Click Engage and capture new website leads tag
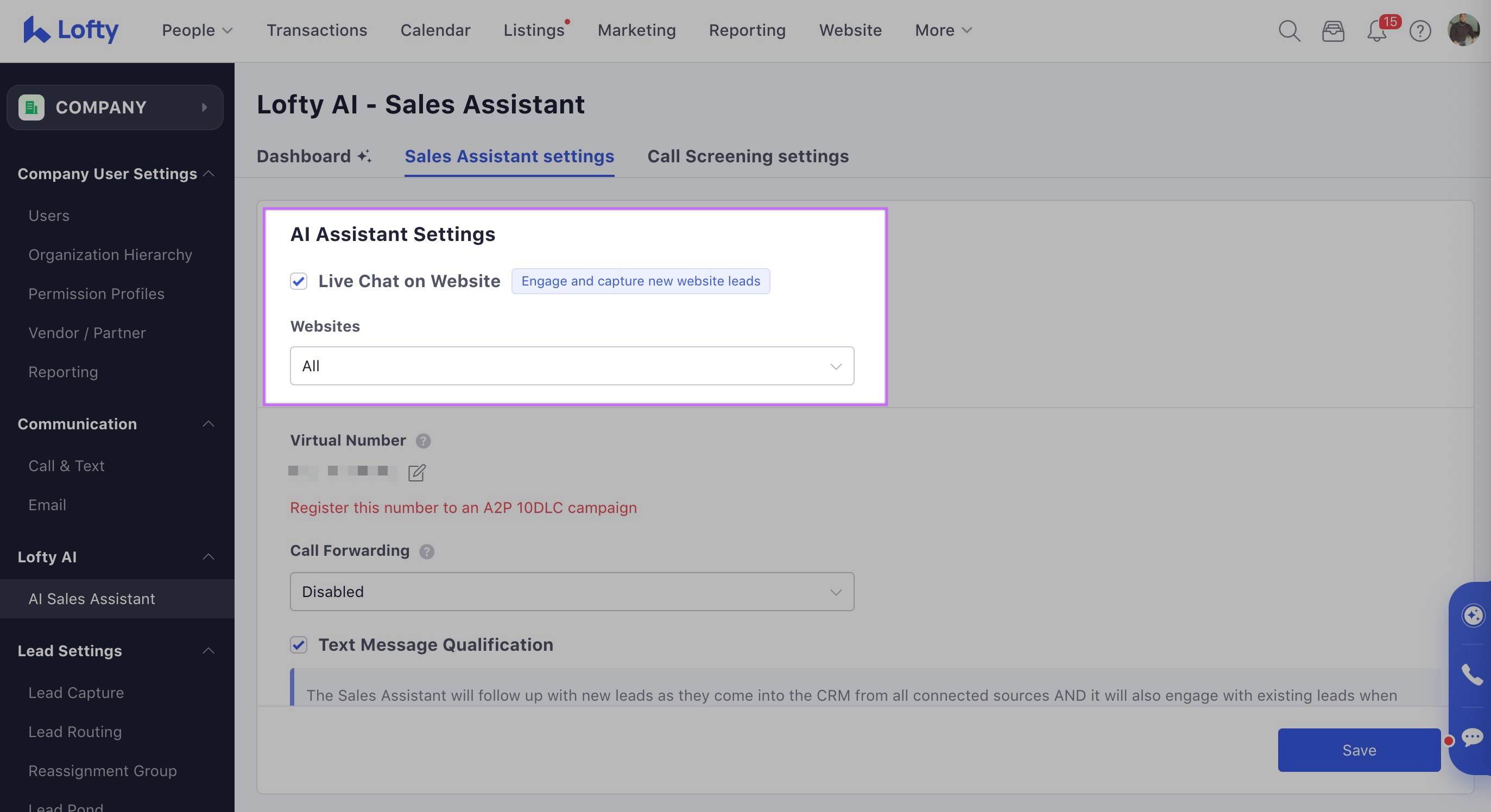This screenshot has height=812, width=1491. (641, 281)
